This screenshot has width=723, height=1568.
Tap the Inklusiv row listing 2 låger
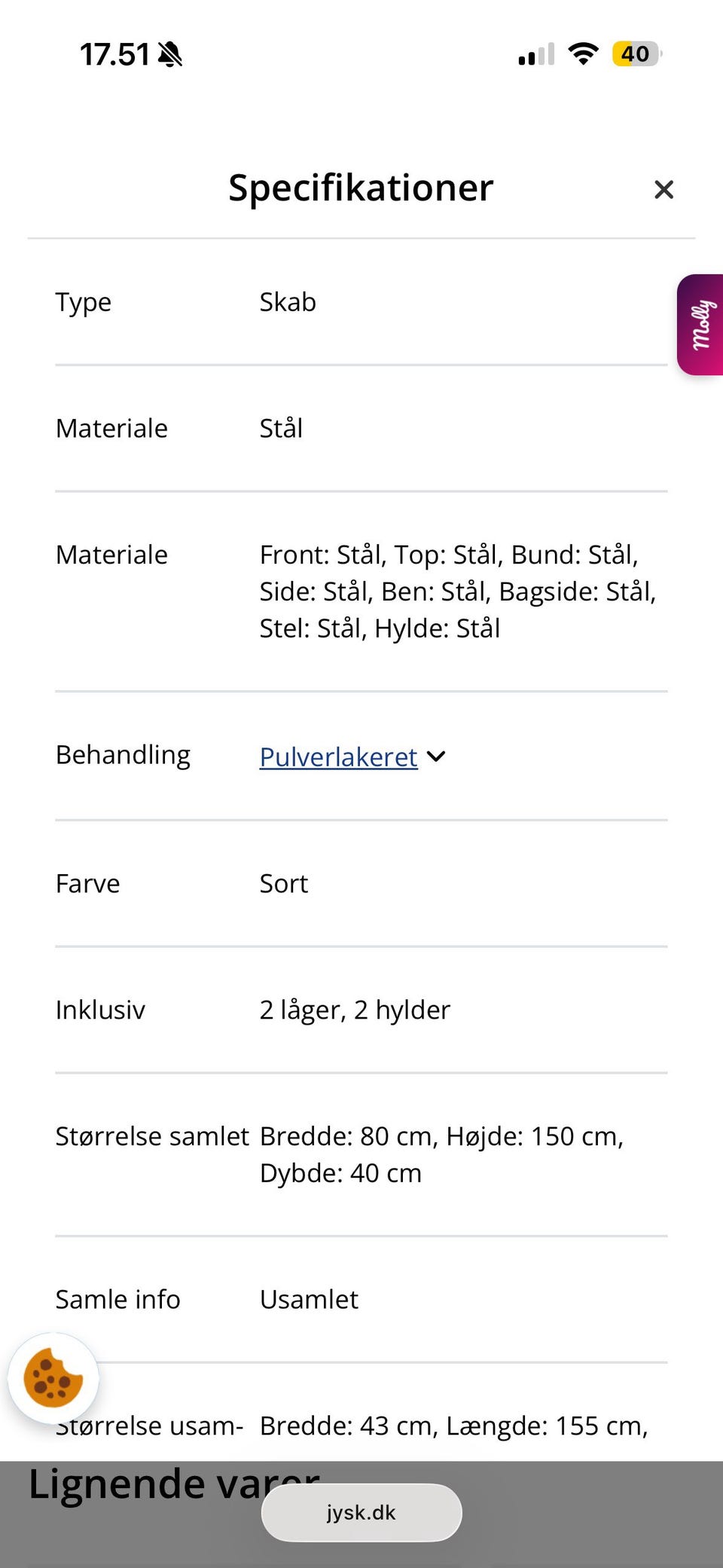click(354, 1009)
